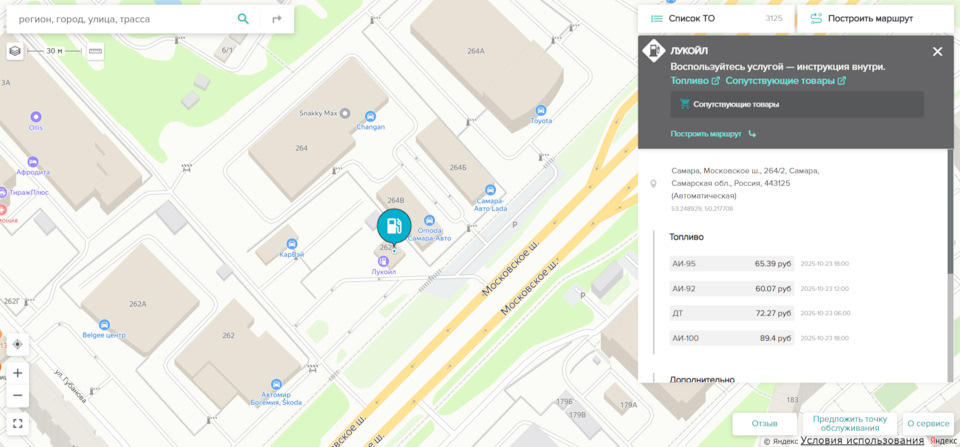The image size is (960, 447).
Task: Open the Построить маршрут top tab
Action: click(x=875, y=19)
